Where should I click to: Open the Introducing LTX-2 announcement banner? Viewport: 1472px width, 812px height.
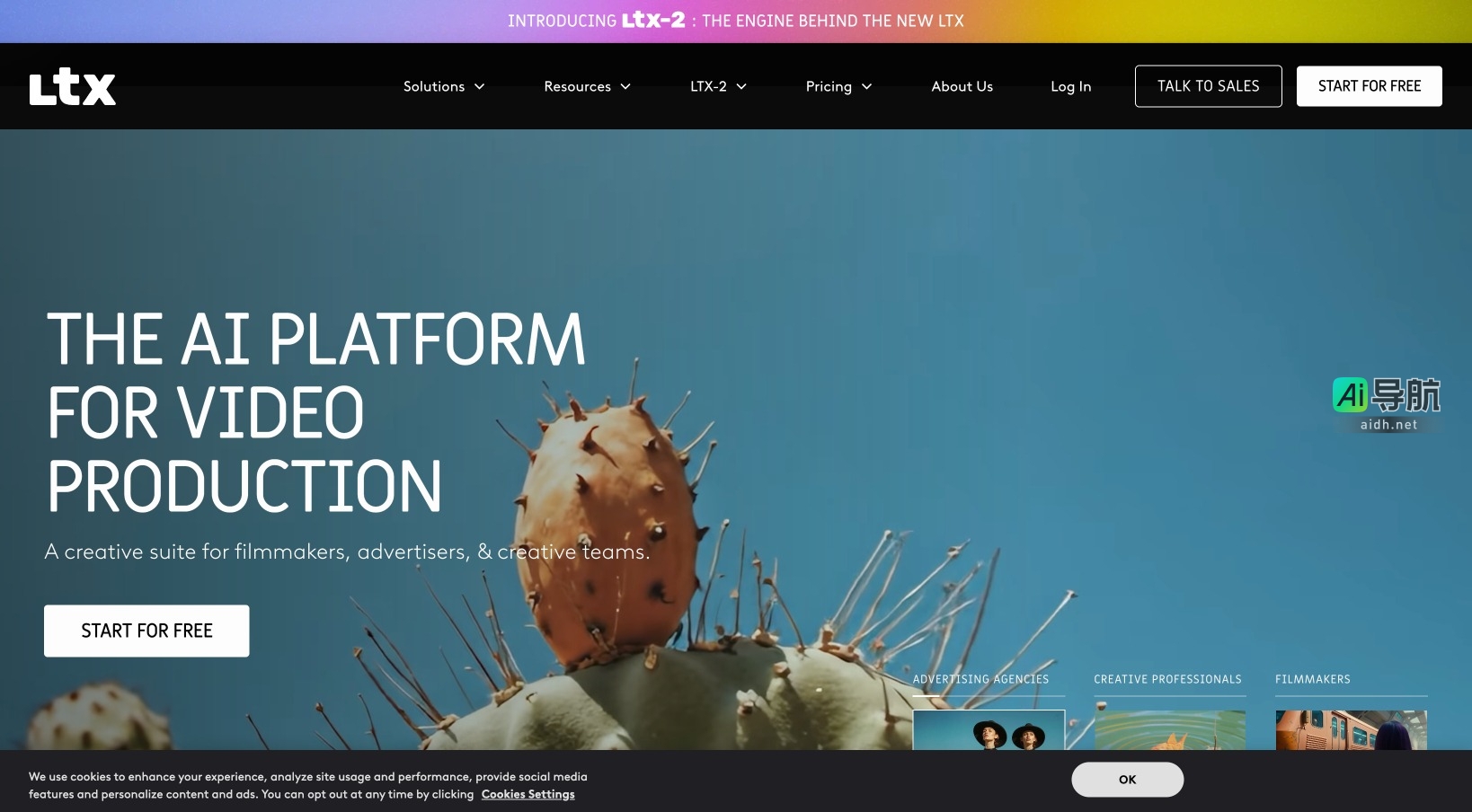coord(735,21)
